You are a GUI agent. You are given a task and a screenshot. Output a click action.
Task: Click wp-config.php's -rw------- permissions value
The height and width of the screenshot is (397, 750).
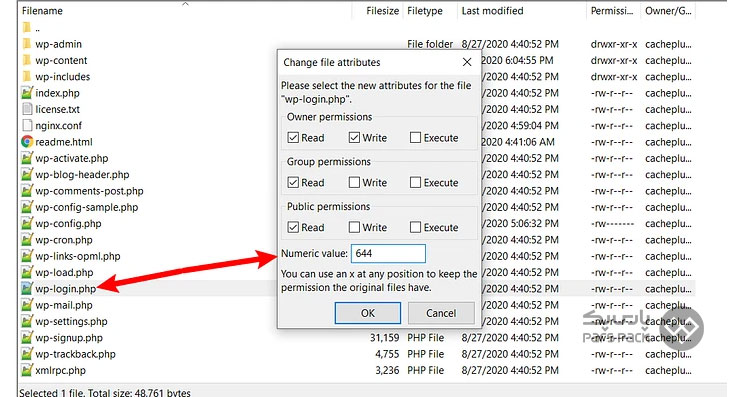click(612, 223)
